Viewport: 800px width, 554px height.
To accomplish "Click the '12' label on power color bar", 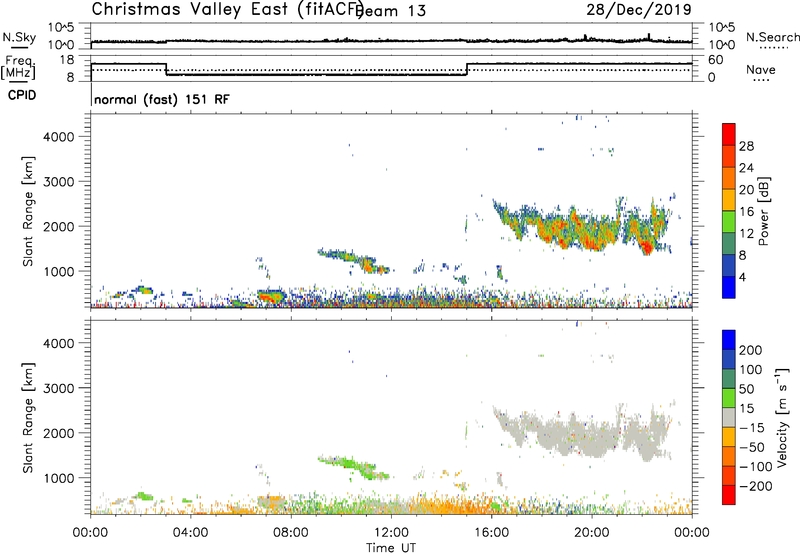I will (746, 234).
